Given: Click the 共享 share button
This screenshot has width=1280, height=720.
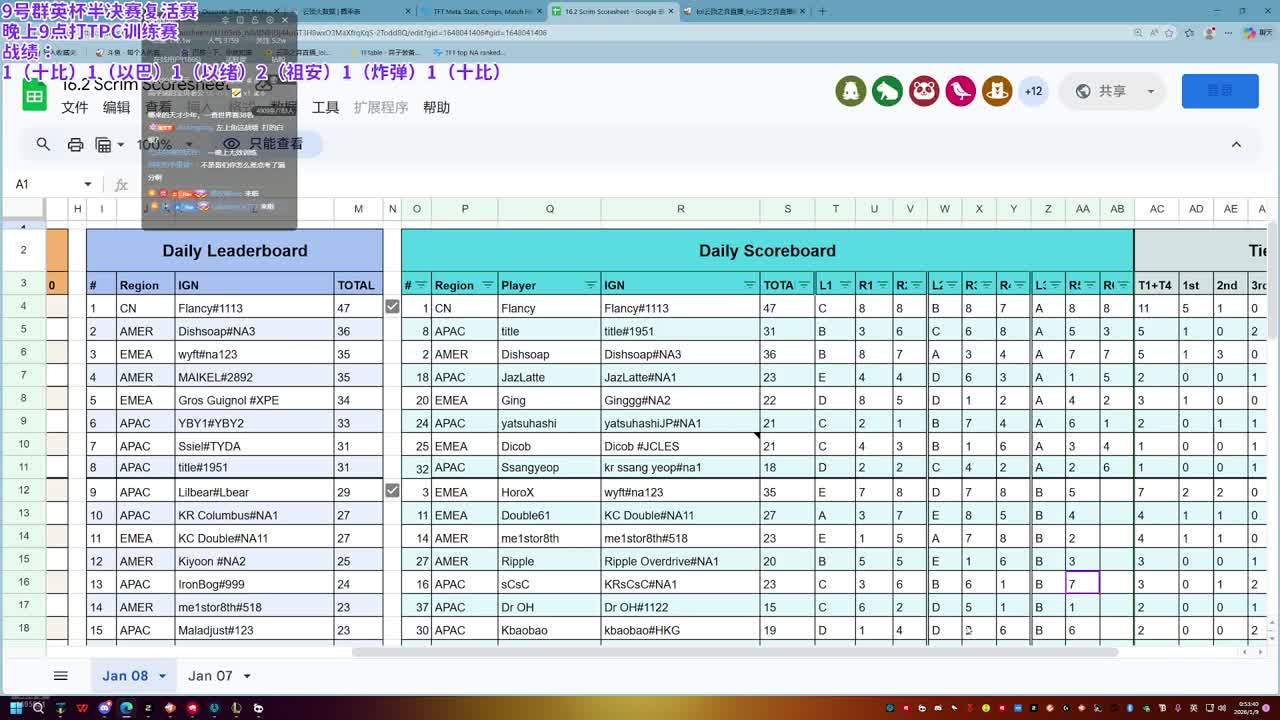Looking at the screenshot, I should [x=1112, y=91].
